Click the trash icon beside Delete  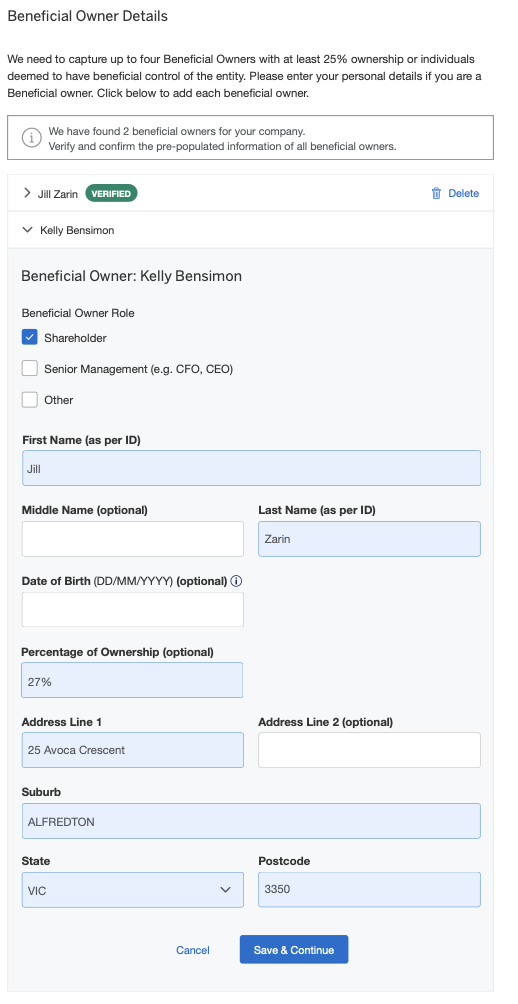[x=436, y=193]
